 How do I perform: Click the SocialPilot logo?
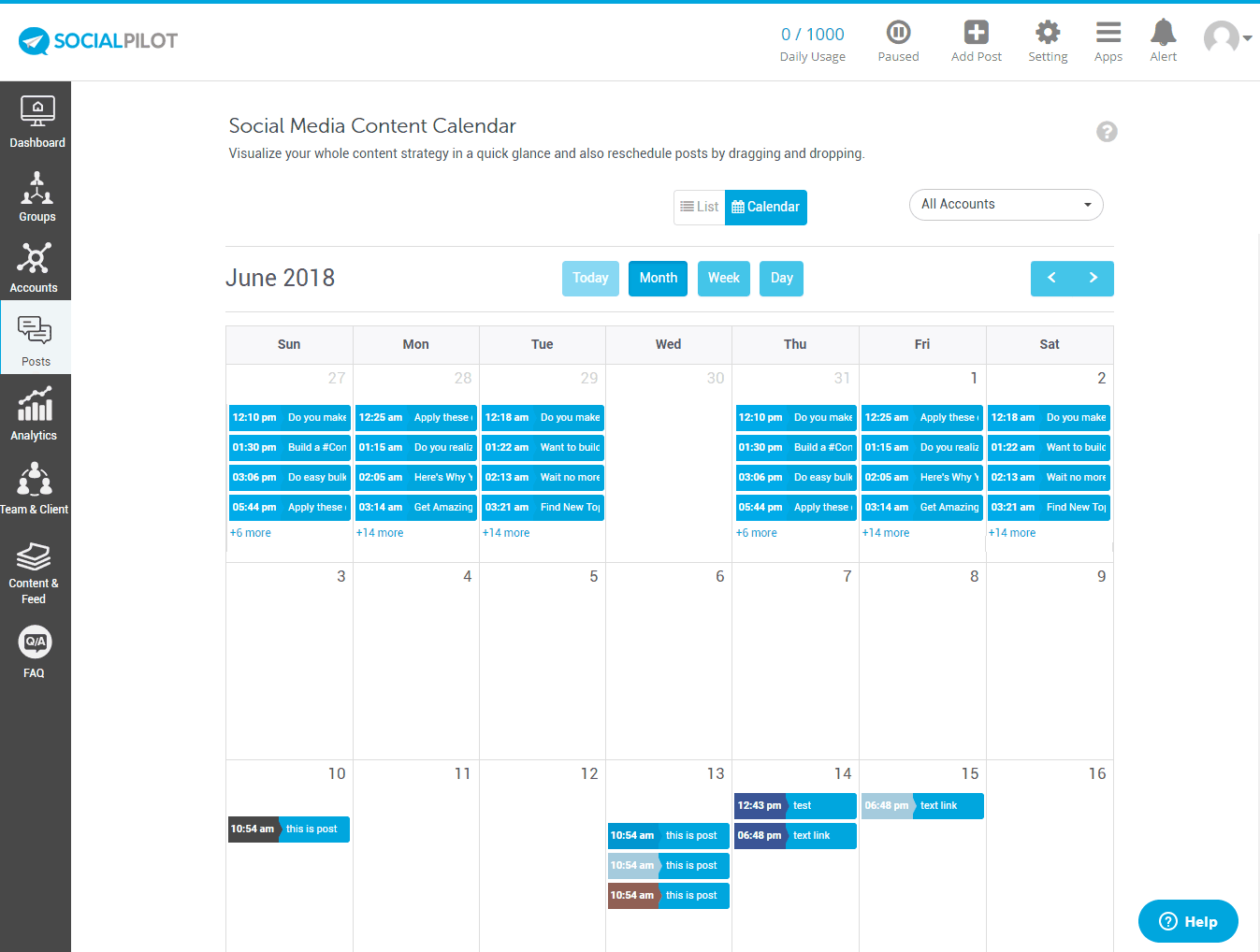[x=98, y=40]
